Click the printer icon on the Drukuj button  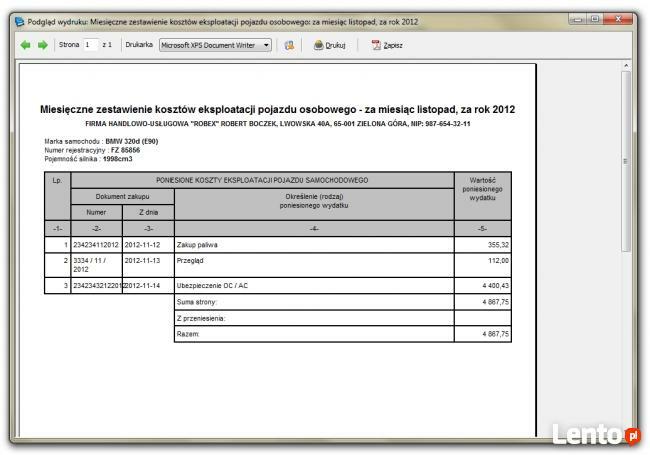(318, 45)
